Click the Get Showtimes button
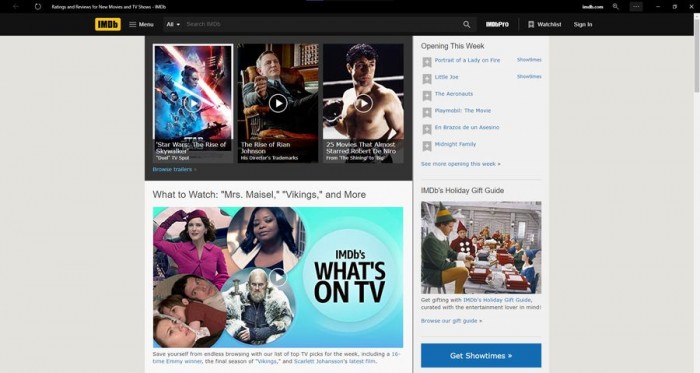The height and width of the screenshot is (373, 700). 481,356
